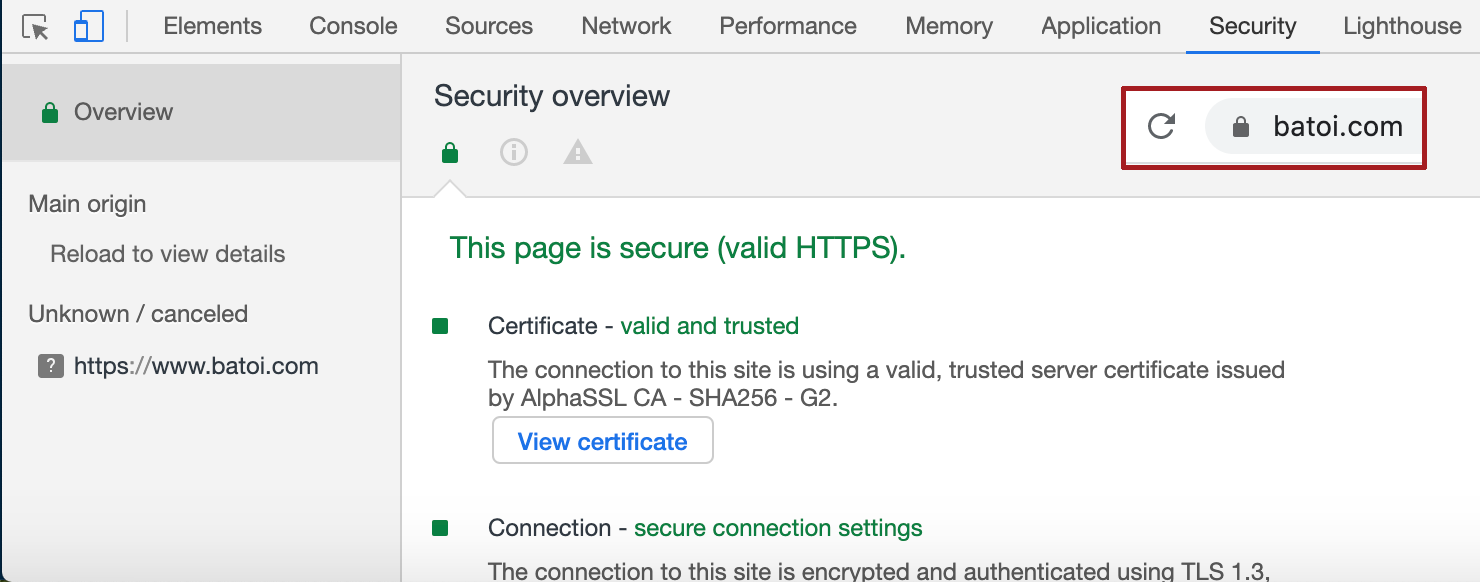Viewport: 1480px width, 582px height.
Task: Click the batoi.com address bar
Action: [1314, 126]
